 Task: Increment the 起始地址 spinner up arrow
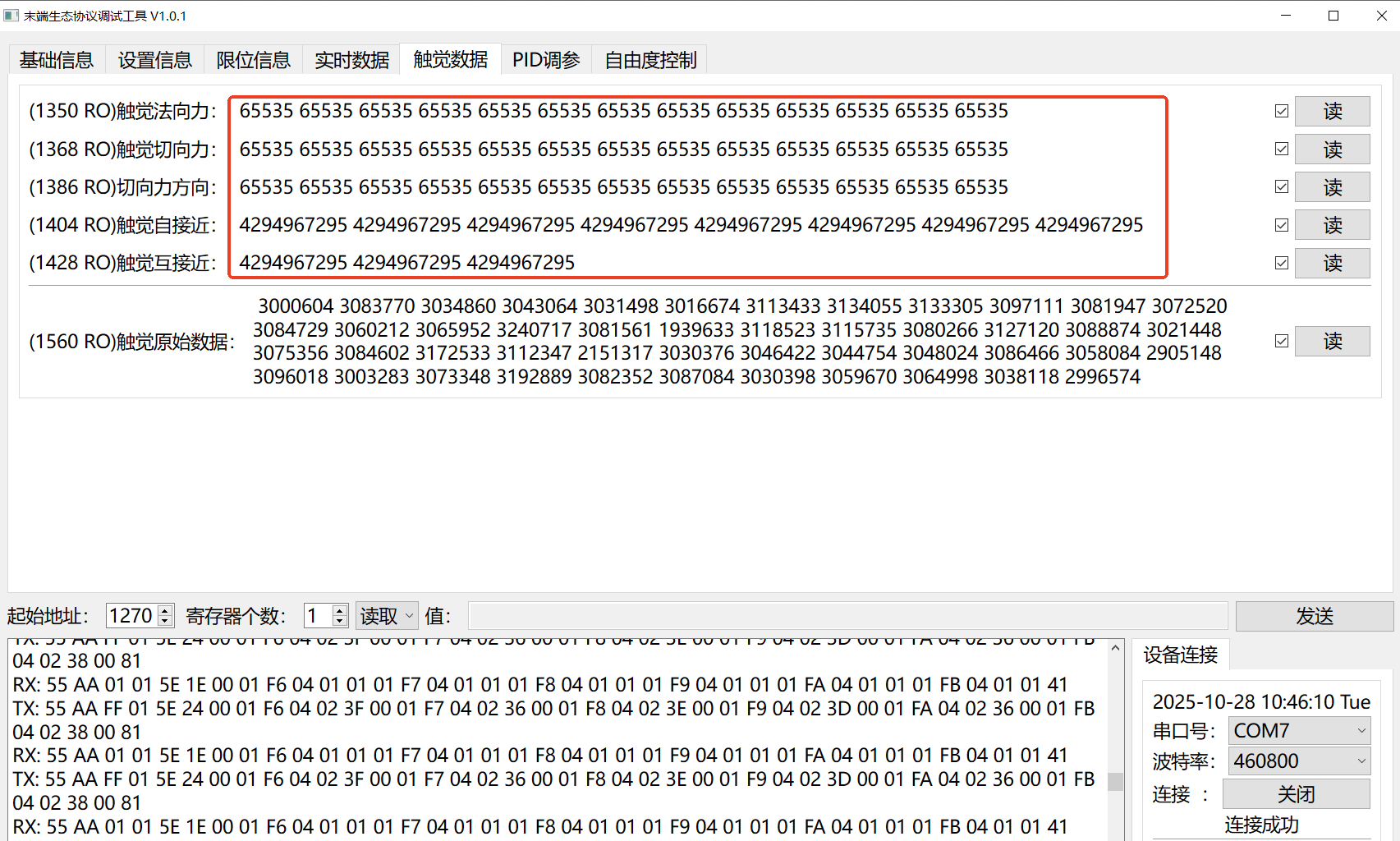click(166, 610)
